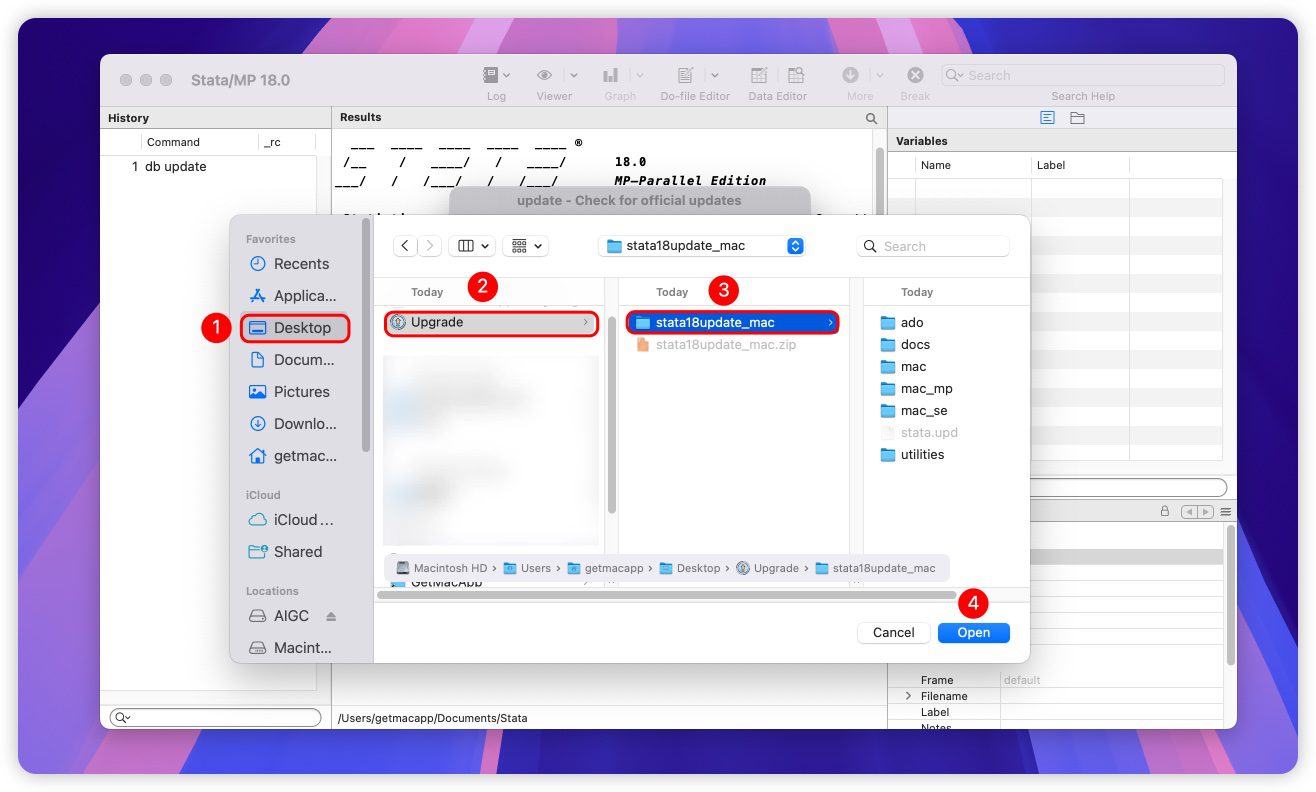
Task: Open the Do-file Editor
Action: pos(685,76)
